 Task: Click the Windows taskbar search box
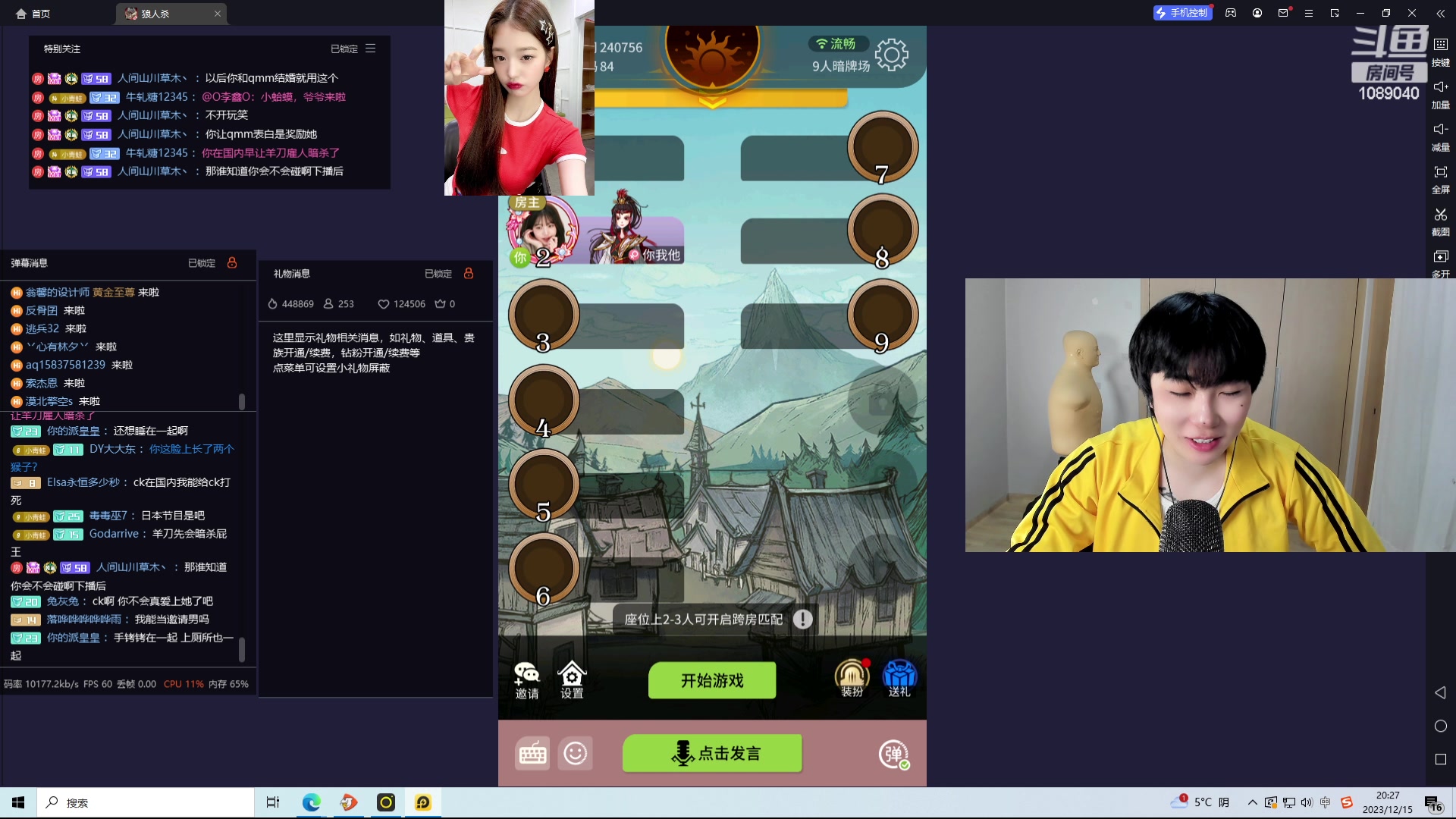tap(146, 802)
